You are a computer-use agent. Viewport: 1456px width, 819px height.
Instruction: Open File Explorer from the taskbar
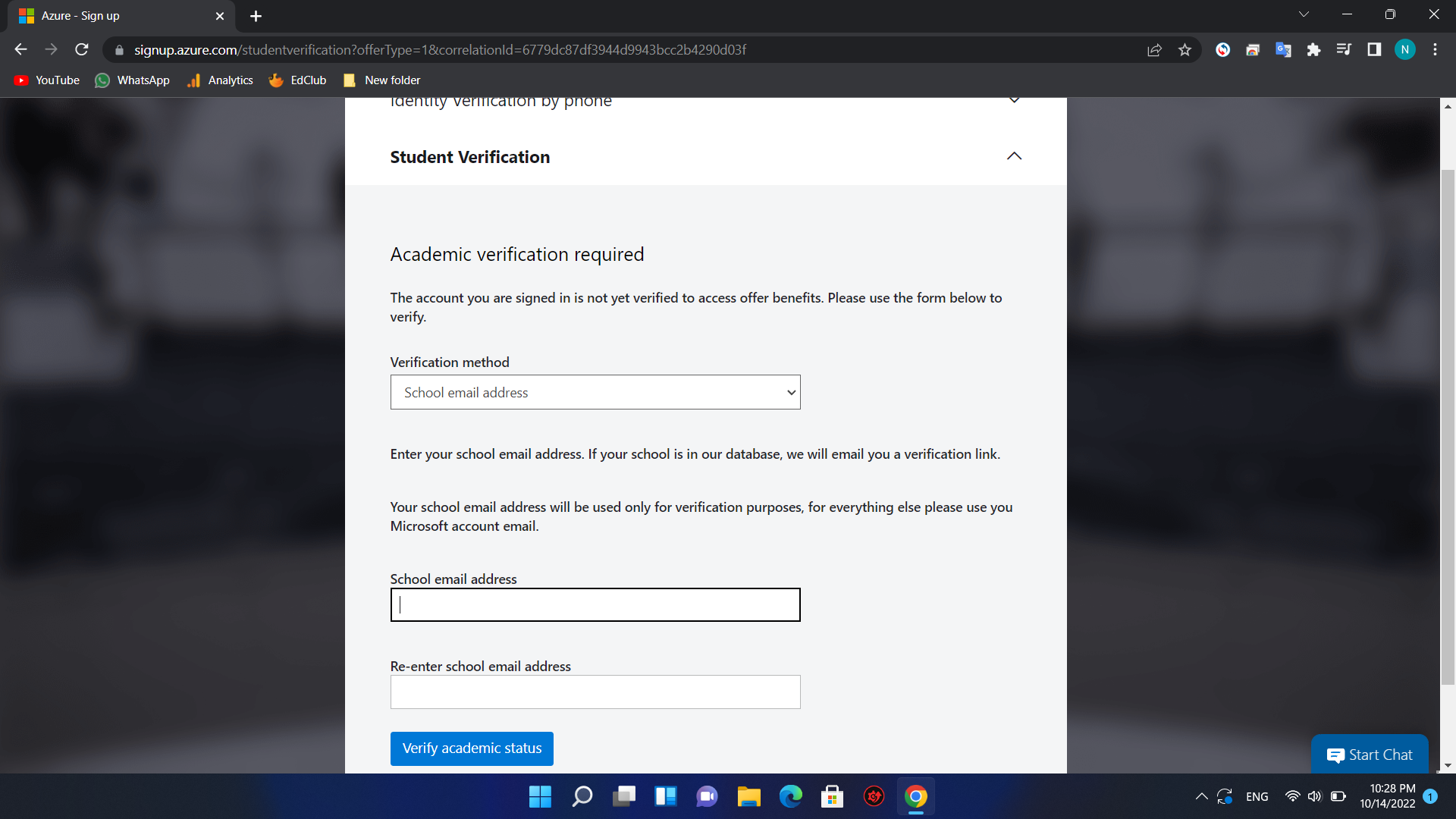click(x=748, y=796)
